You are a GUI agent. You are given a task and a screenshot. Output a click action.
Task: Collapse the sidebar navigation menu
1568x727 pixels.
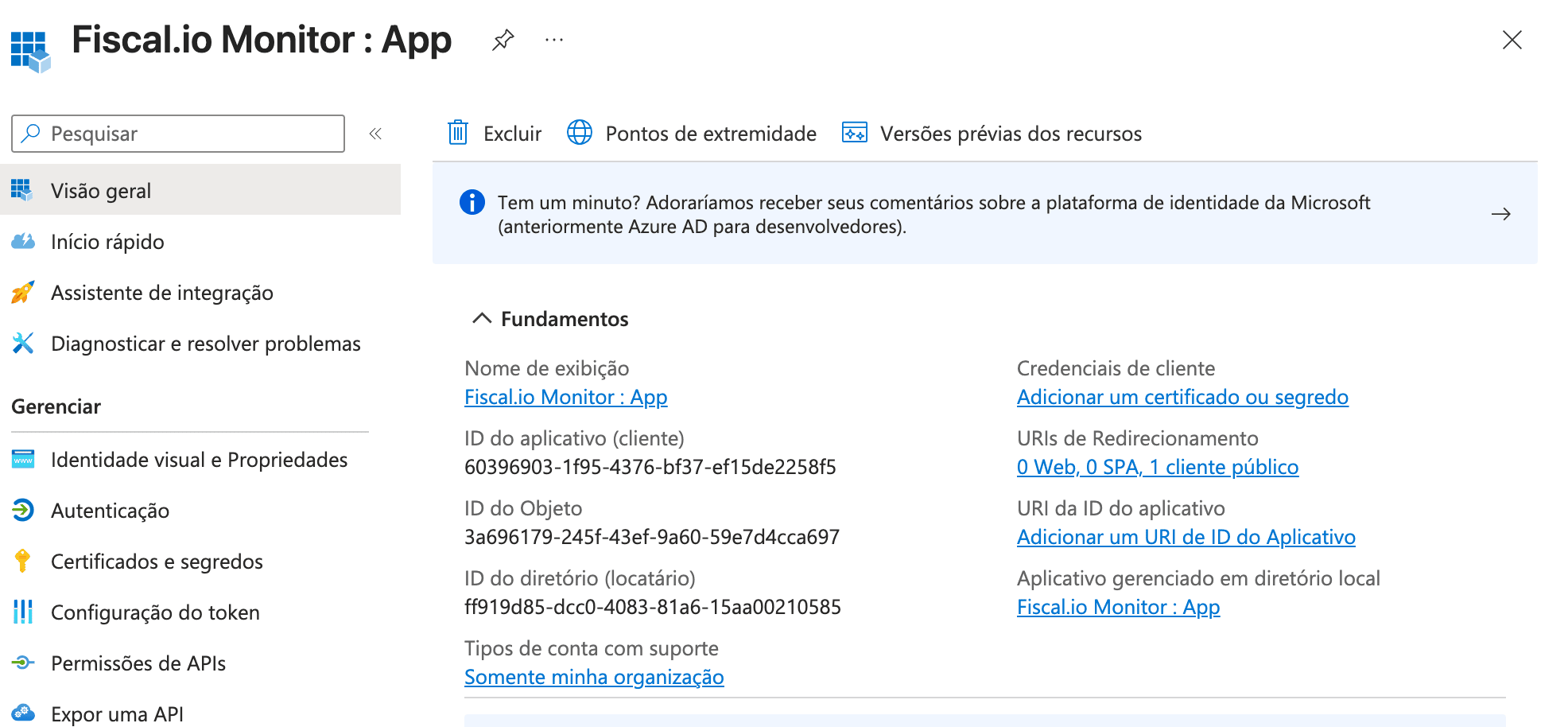pos(375,134)
